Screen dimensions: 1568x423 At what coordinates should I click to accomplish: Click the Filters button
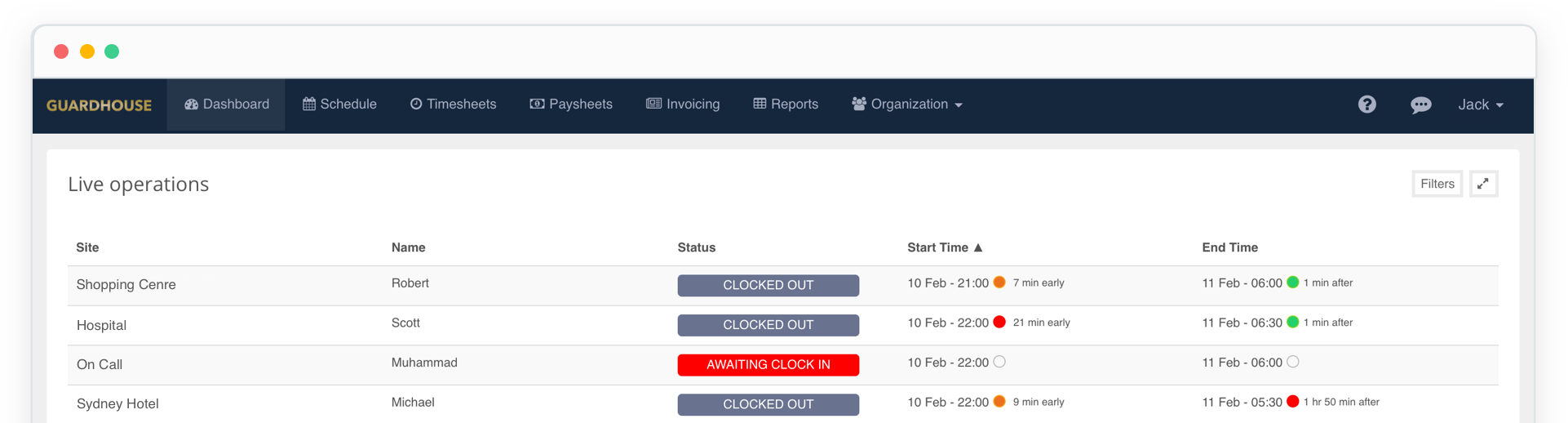click(x=1437, y=184)
